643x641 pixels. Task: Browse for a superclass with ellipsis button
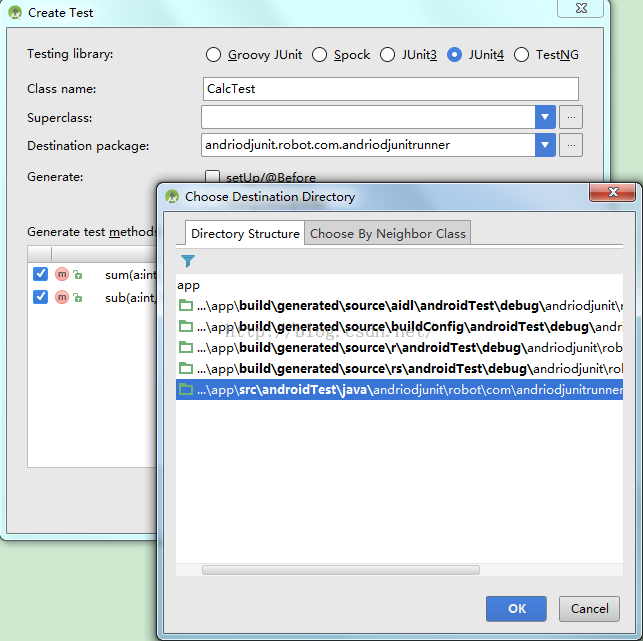pyautogui.click(x=571, y=117)
